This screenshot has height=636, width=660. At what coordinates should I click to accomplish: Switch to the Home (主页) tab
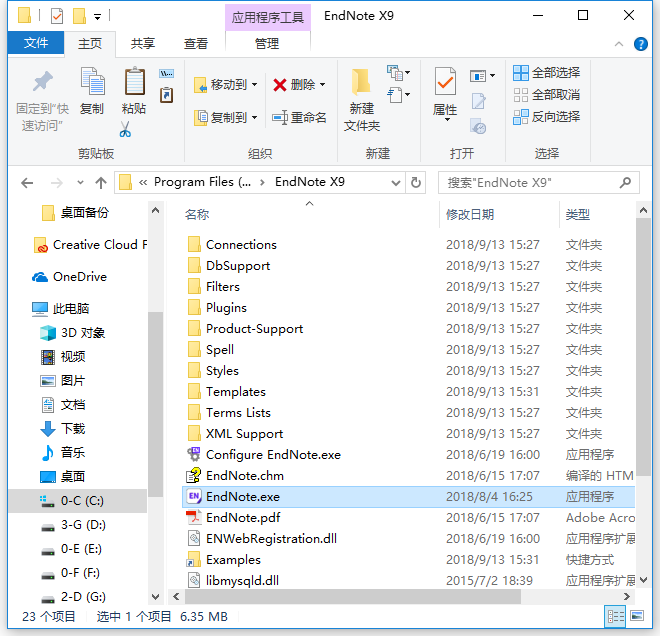coord(90,43)
